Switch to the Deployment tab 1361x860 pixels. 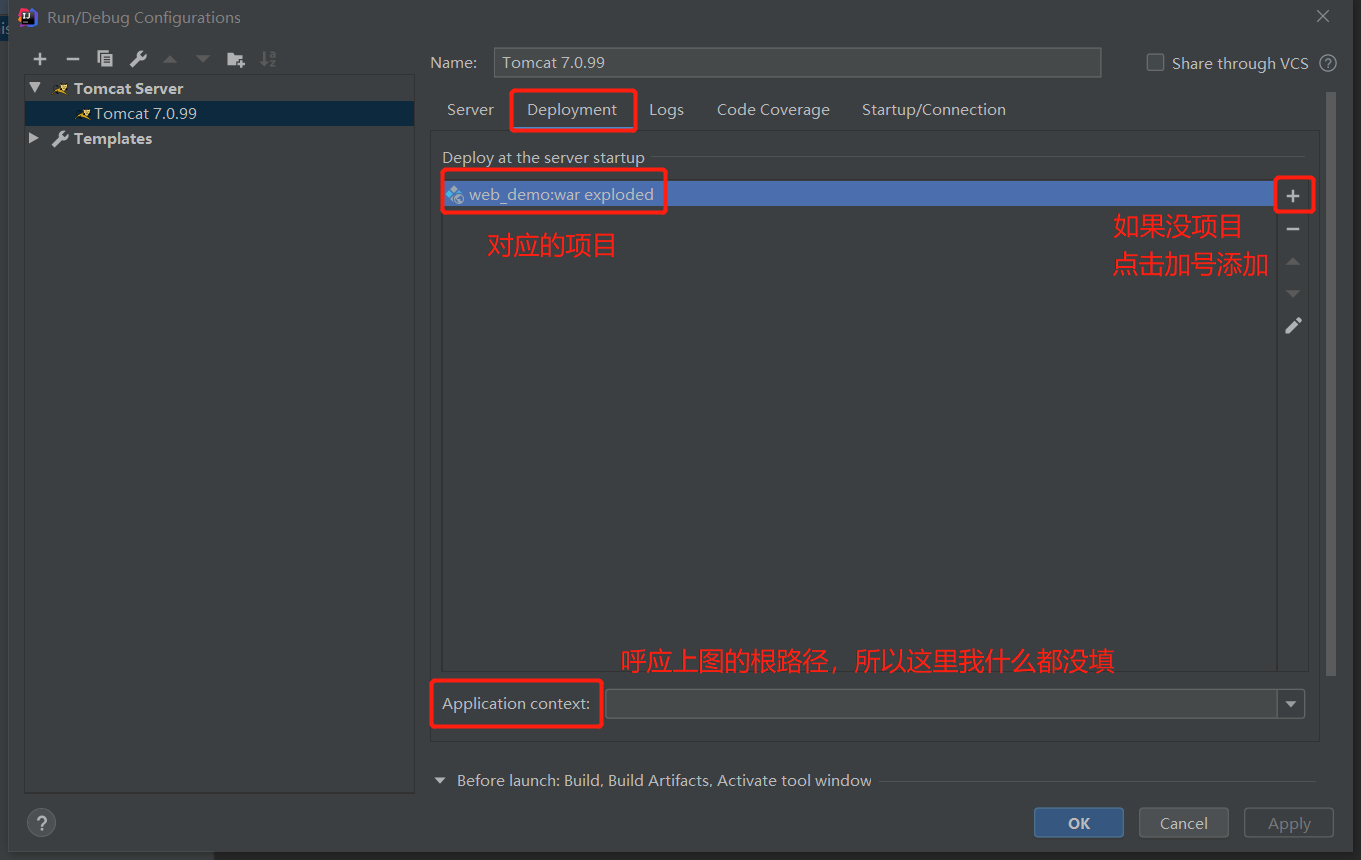[572, 110]
